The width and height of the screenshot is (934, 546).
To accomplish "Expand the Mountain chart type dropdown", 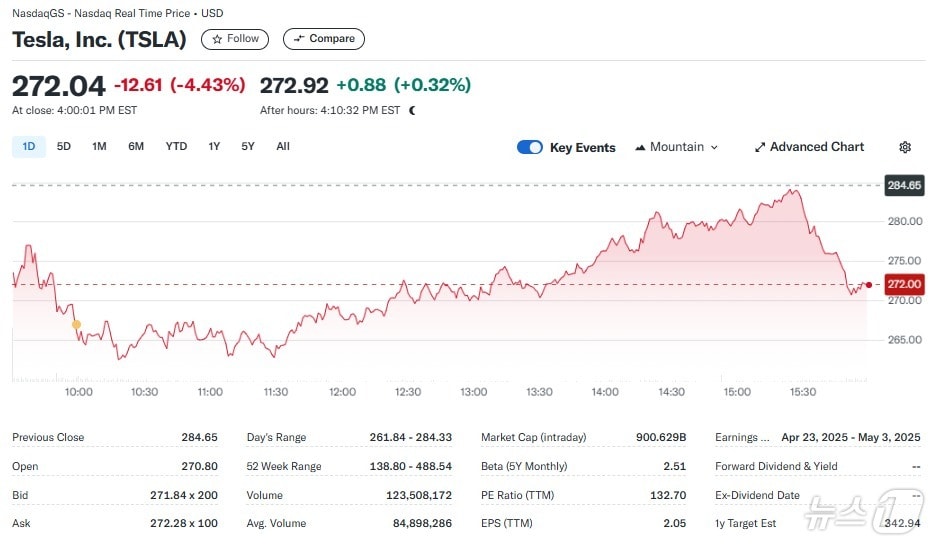I will click(677, 147).
